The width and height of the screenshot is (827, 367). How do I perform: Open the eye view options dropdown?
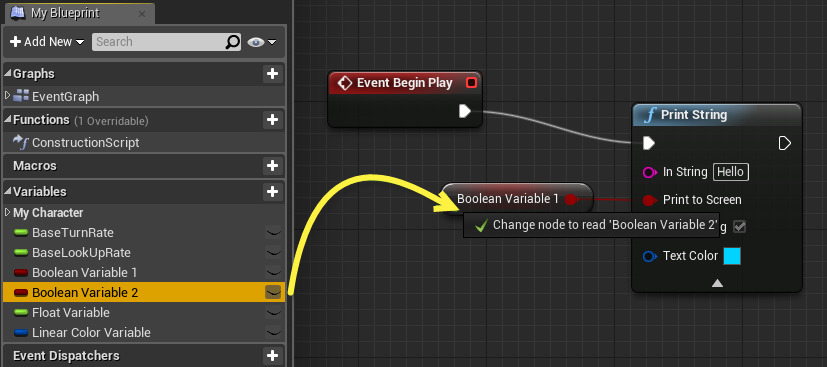262,42
